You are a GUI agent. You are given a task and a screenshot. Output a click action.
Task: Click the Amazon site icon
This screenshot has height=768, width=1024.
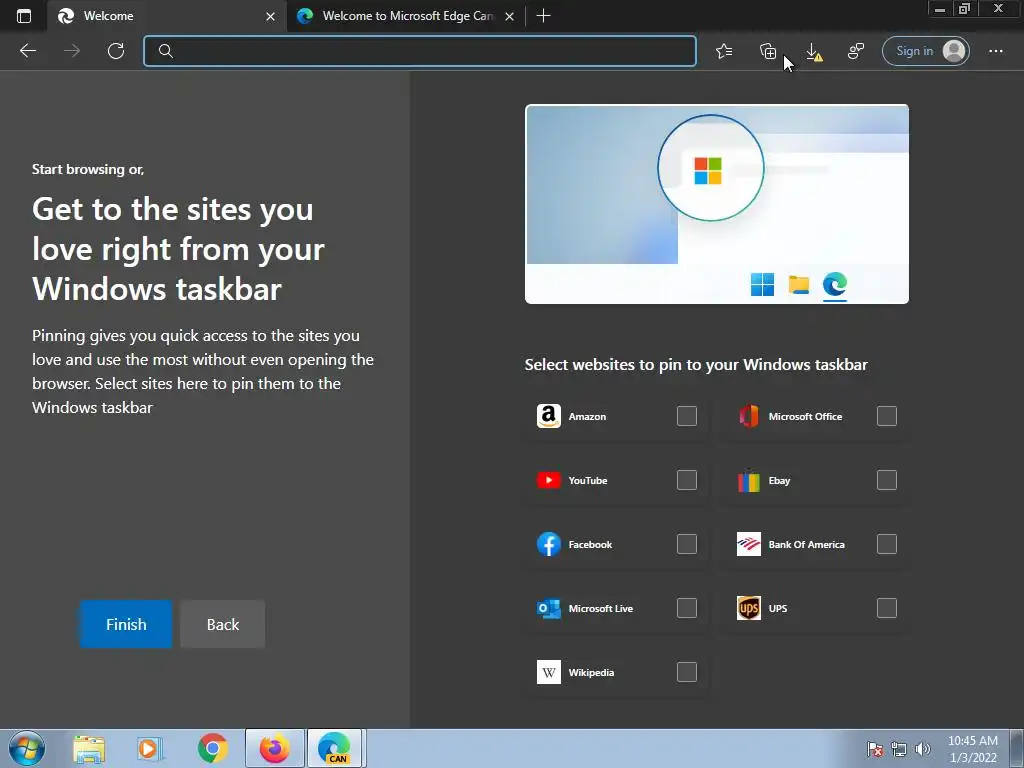(549, 416)
